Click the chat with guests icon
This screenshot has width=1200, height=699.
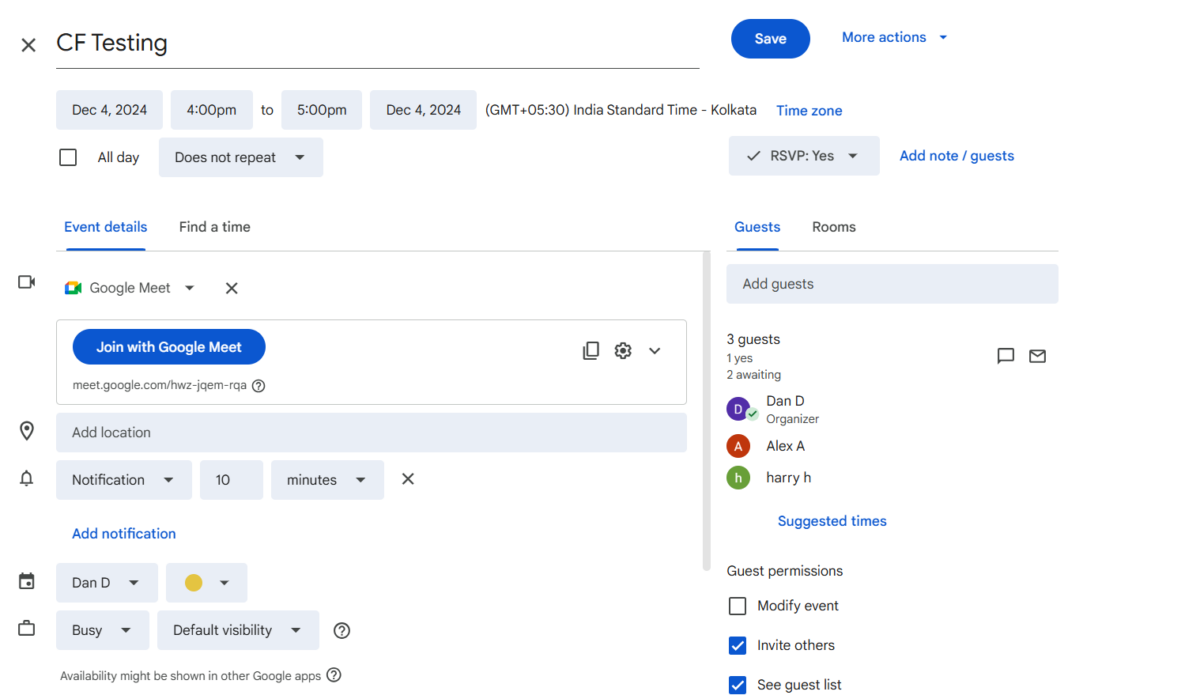coord(1006,356)
